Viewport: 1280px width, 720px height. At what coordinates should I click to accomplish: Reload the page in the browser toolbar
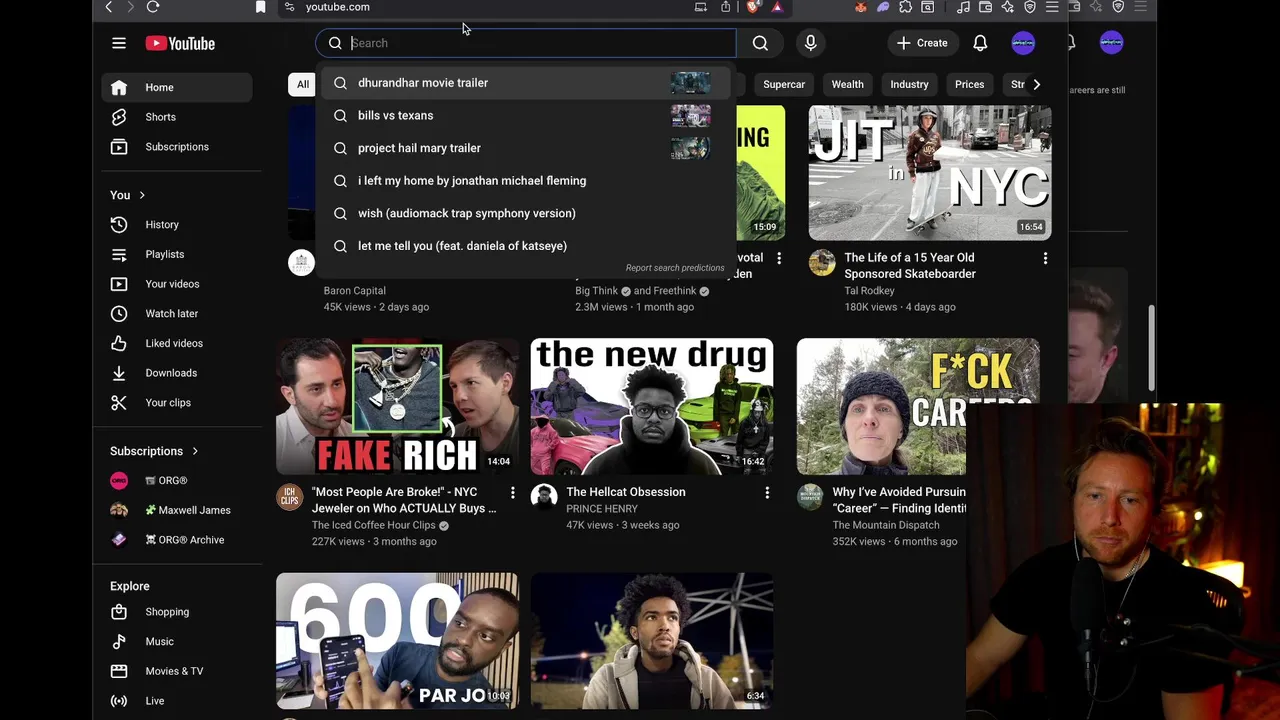click(153, 7)
